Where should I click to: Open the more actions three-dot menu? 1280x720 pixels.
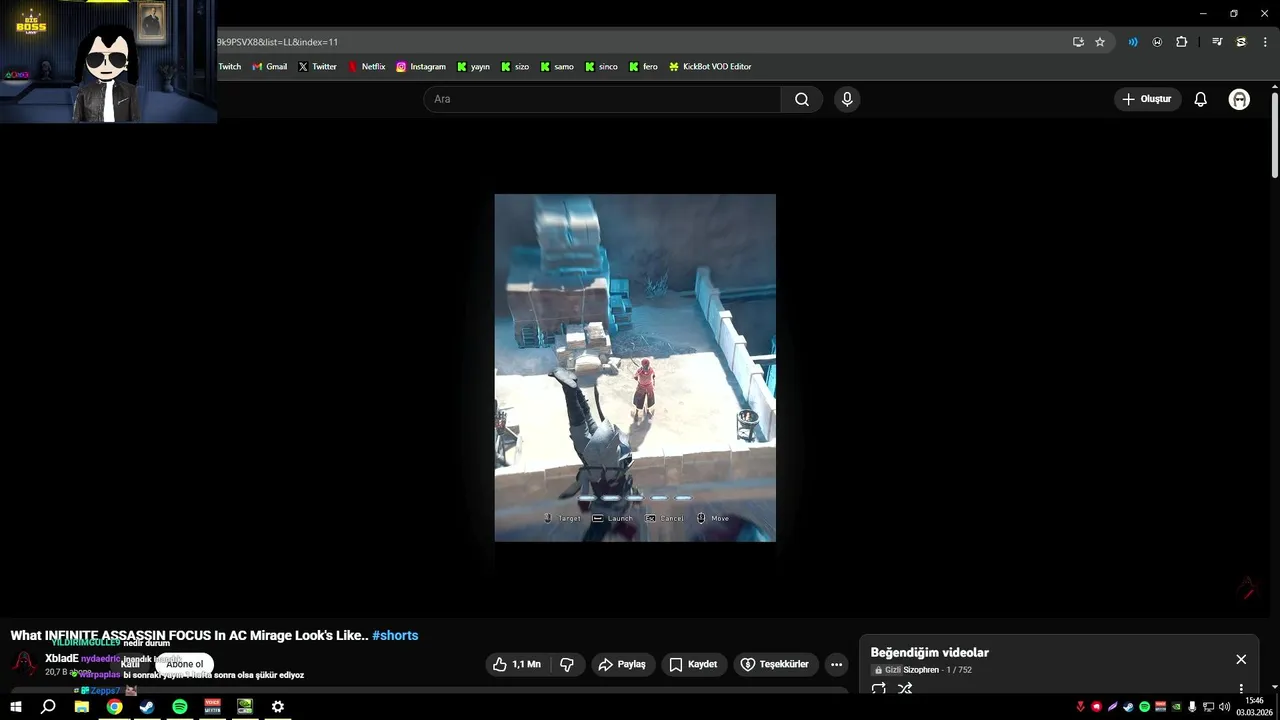coord(836,664)
